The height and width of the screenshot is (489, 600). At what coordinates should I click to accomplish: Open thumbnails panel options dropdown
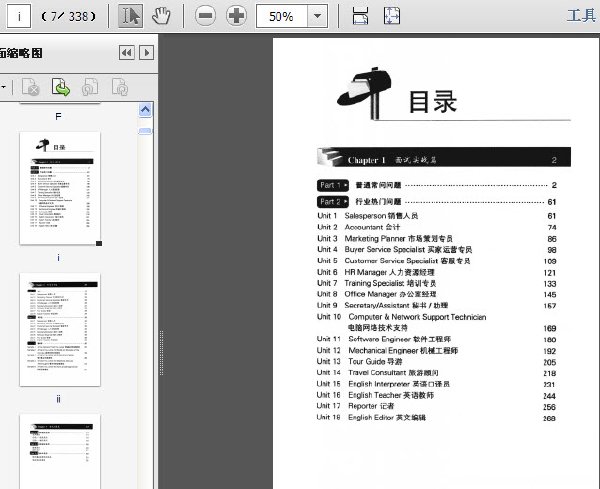pyautogui.click(x=3, y=87)
